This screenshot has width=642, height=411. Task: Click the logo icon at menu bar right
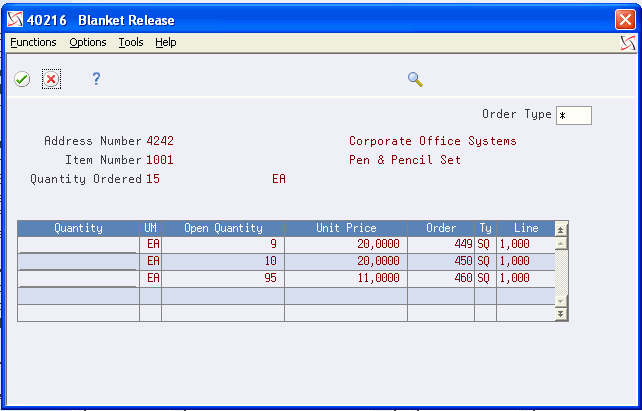point(628,43)
